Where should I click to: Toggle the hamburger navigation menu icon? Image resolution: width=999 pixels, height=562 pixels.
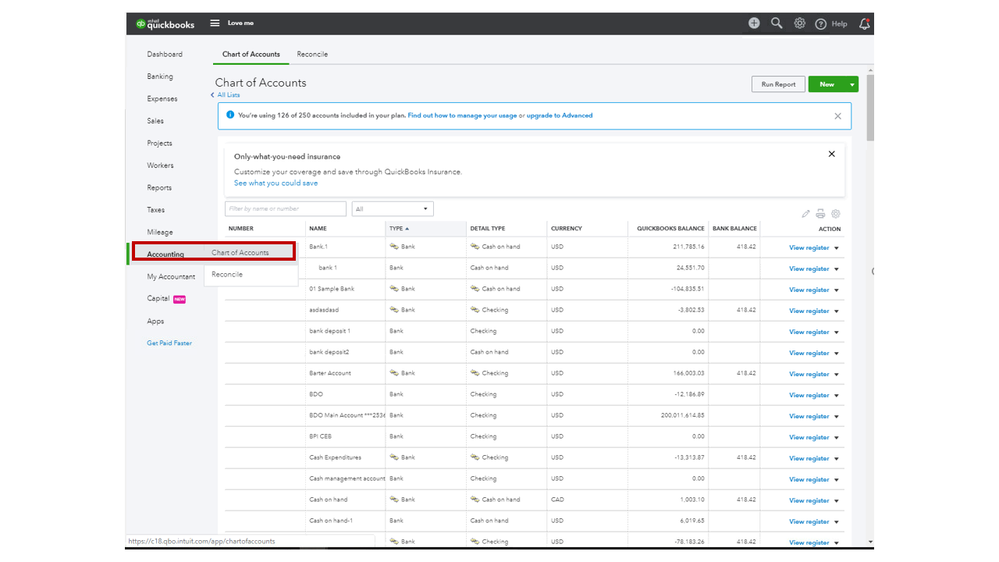tap(215, 23)
